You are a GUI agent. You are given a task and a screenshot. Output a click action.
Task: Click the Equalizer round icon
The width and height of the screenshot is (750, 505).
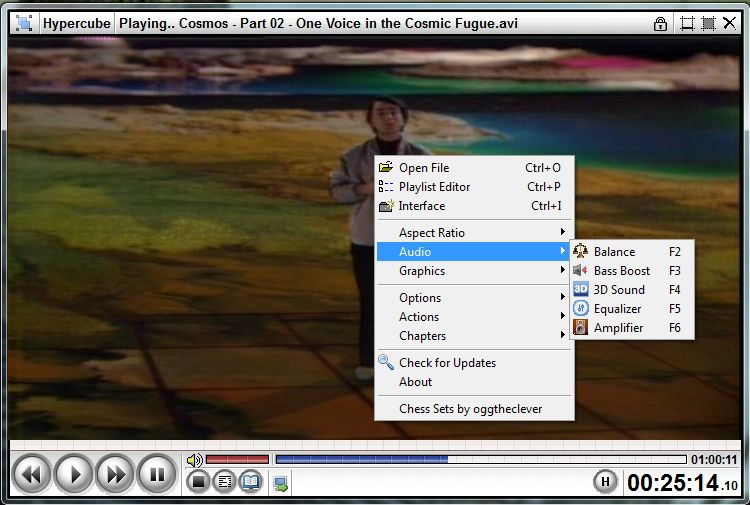pyautogui.click(x=581, y=308)
